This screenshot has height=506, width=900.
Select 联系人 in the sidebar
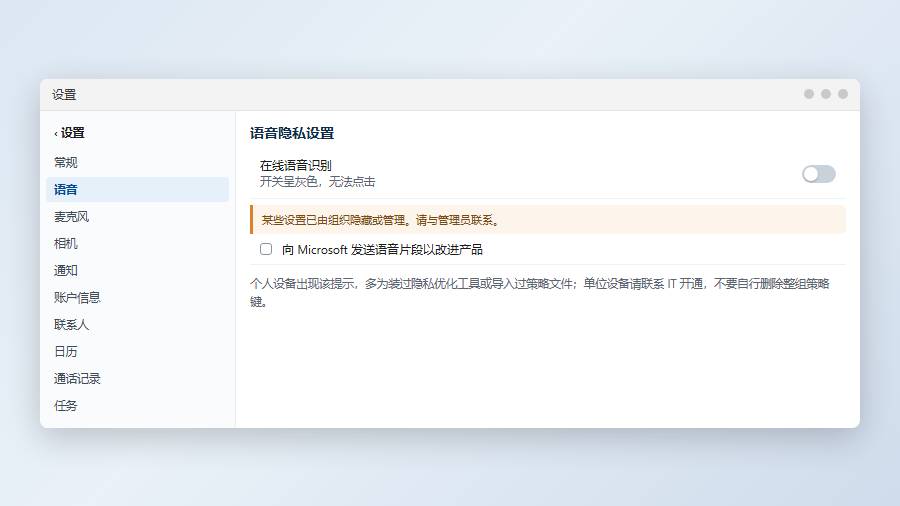click(x=137, y=324)
